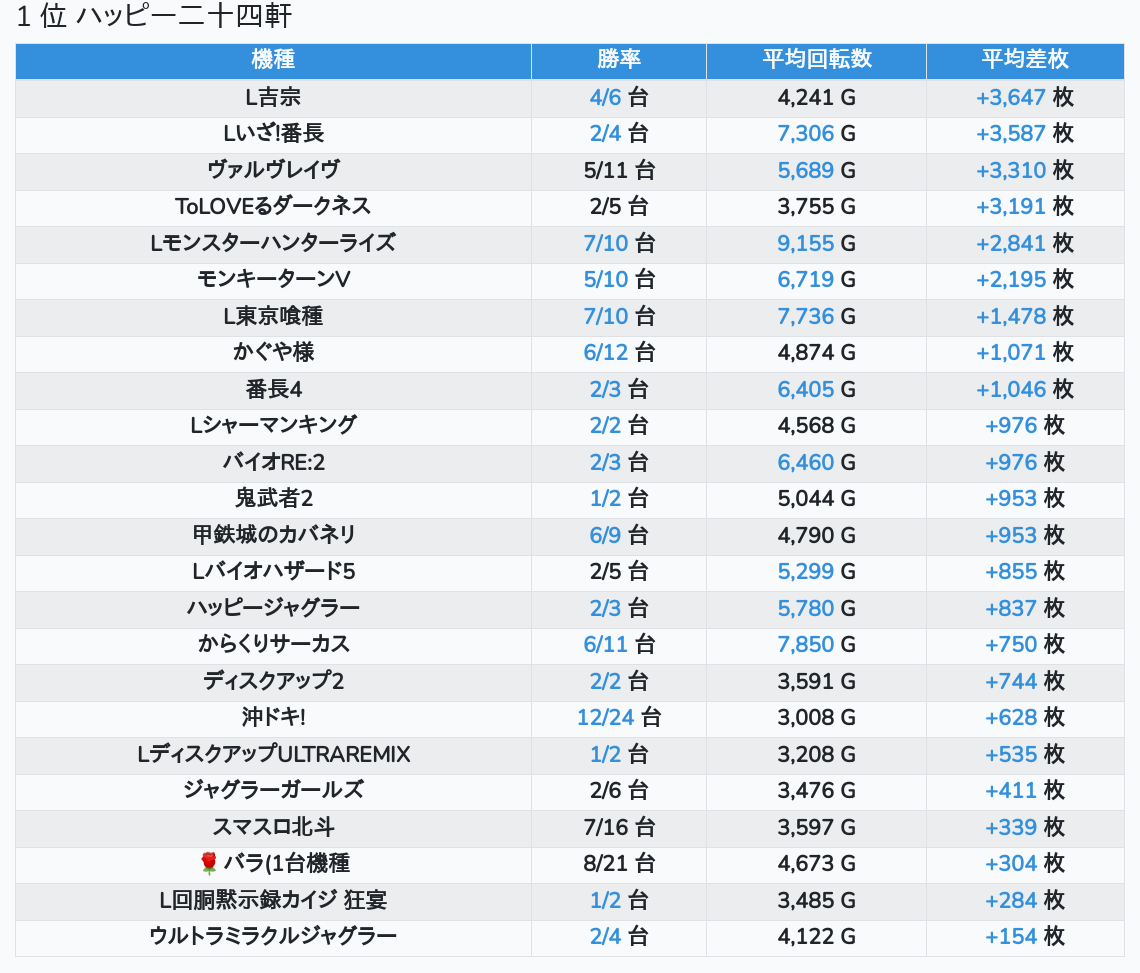Click the 沖ドキ! machine name
1140x973 pixels.
[273, 718]
